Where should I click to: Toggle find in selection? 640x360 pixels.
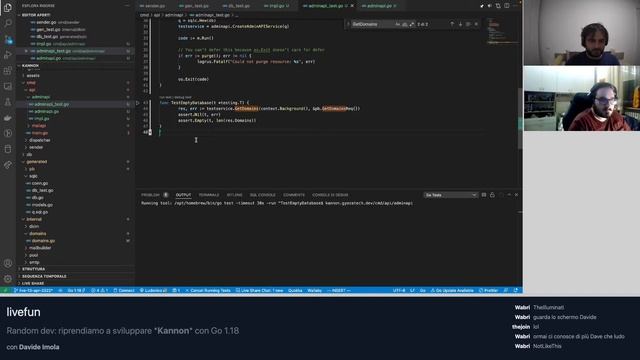click(468, 24)
